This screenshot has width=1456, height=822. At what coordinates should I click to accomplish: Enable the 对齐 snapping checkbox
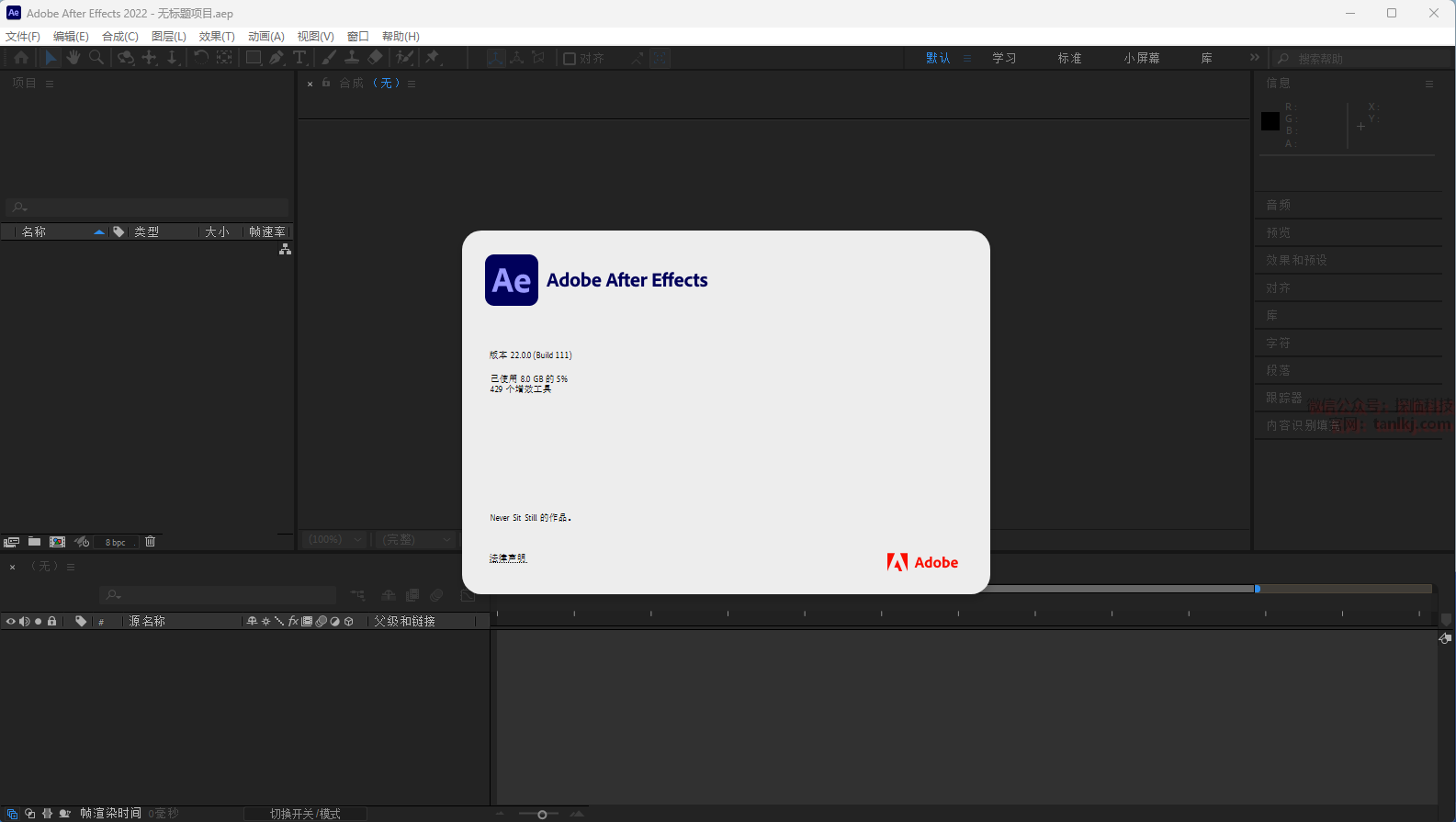tap(570, 59)
